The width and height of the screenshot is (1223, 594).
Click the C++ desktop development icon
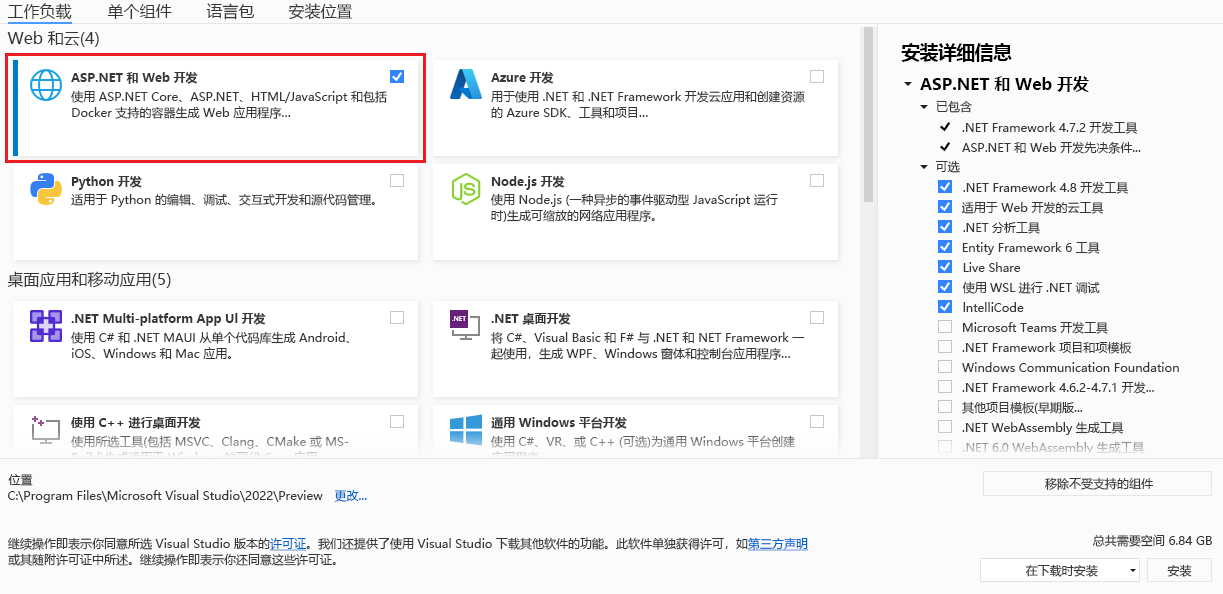[x=46, y=429]
